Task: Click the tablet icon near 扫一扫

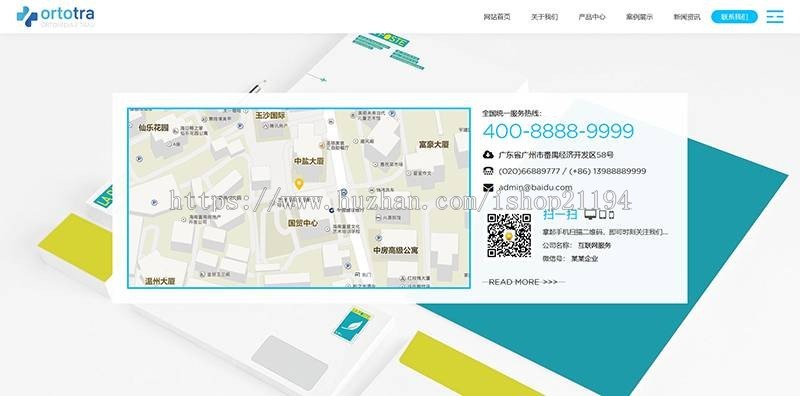Action: point(602,215)
